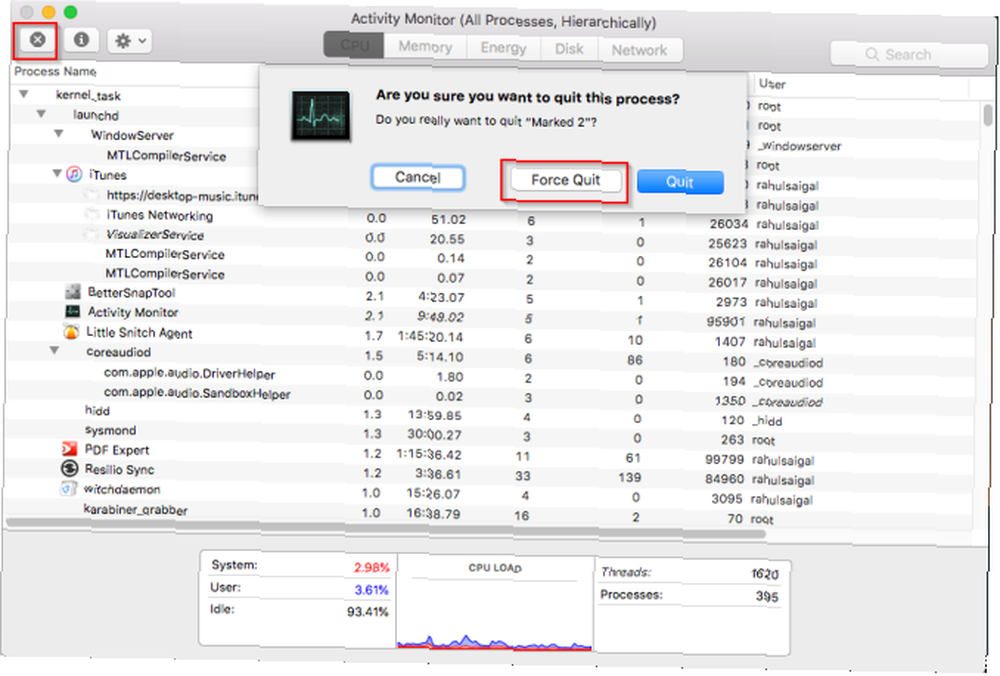
Task: Collapse the launchd disclosure triangle
Action: [41, 114]
